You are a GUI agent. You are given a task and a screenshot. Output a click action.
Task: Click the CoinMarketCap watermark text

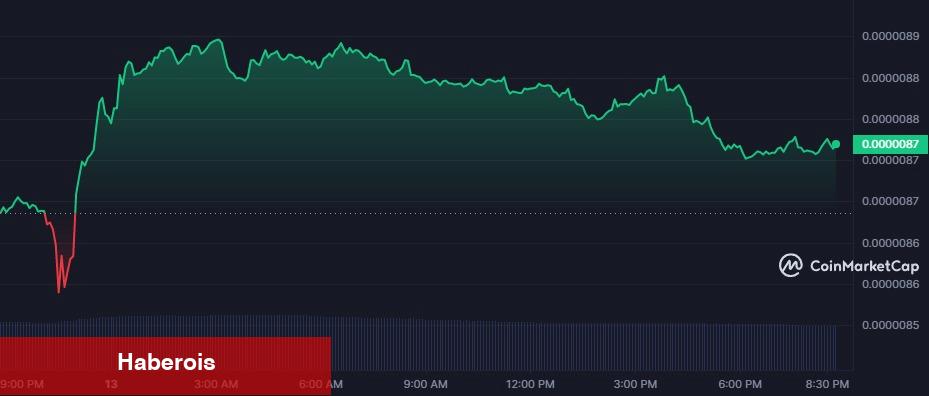coord(864,266)
